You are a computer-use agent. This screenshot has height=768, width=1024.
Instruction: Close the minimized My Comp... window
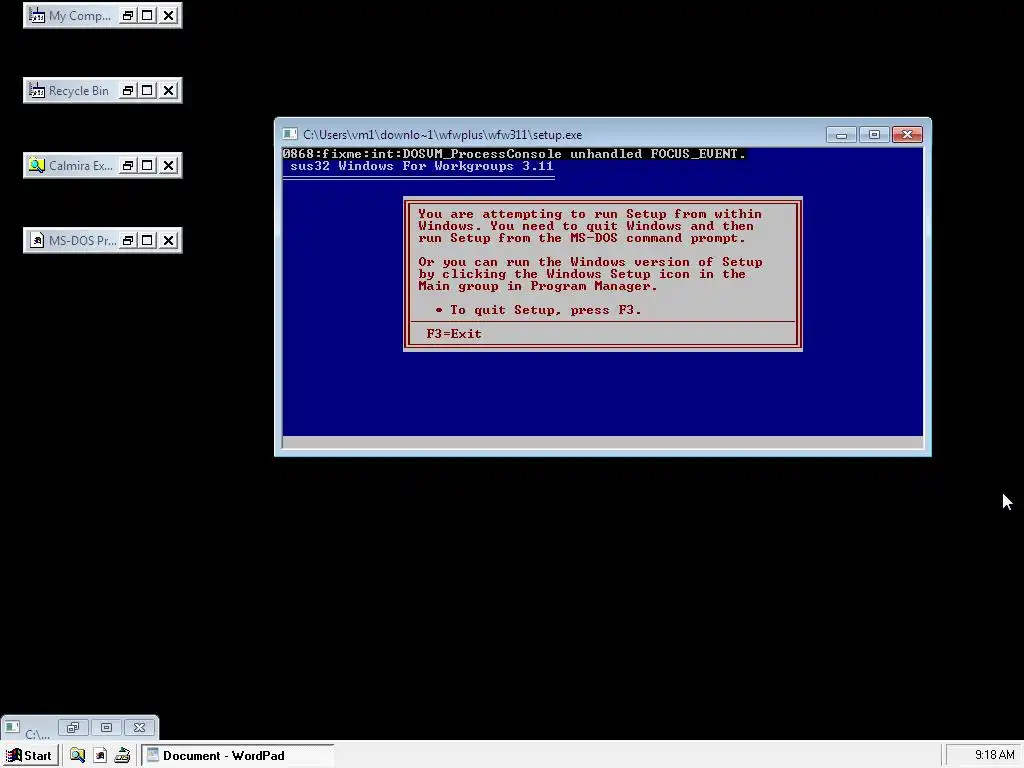click(168, 16)
